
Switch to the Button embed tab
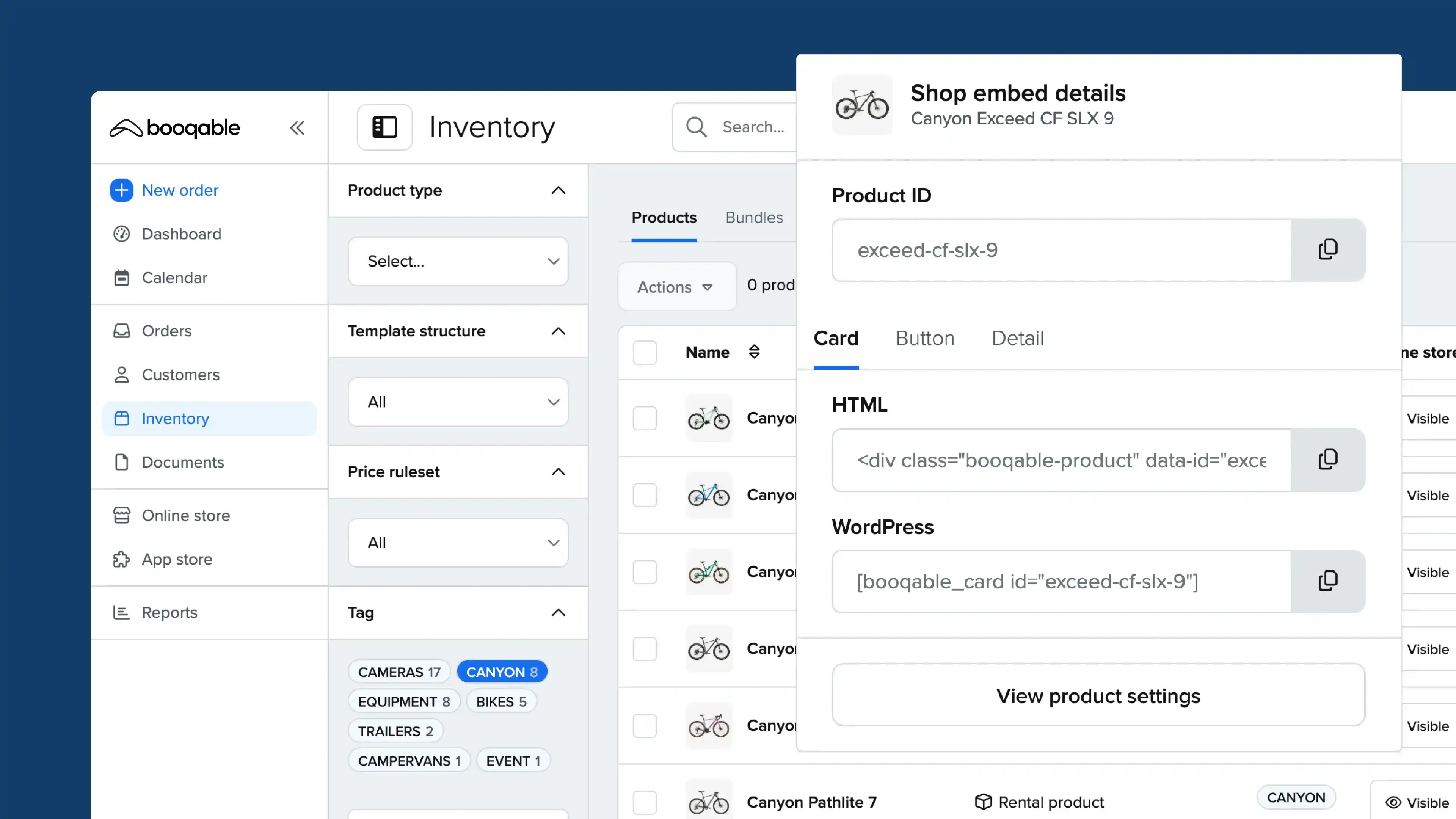(925, 338)
